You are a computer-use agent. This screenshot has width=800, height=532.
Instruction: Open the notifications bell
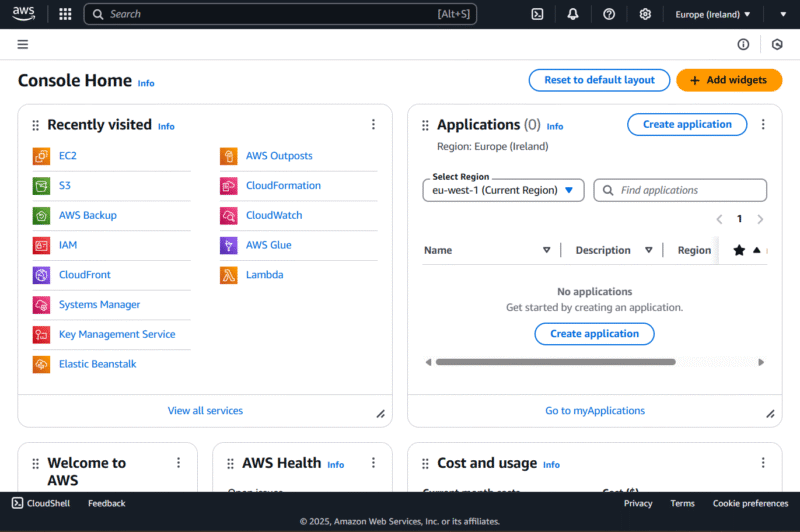coord(573,14)
